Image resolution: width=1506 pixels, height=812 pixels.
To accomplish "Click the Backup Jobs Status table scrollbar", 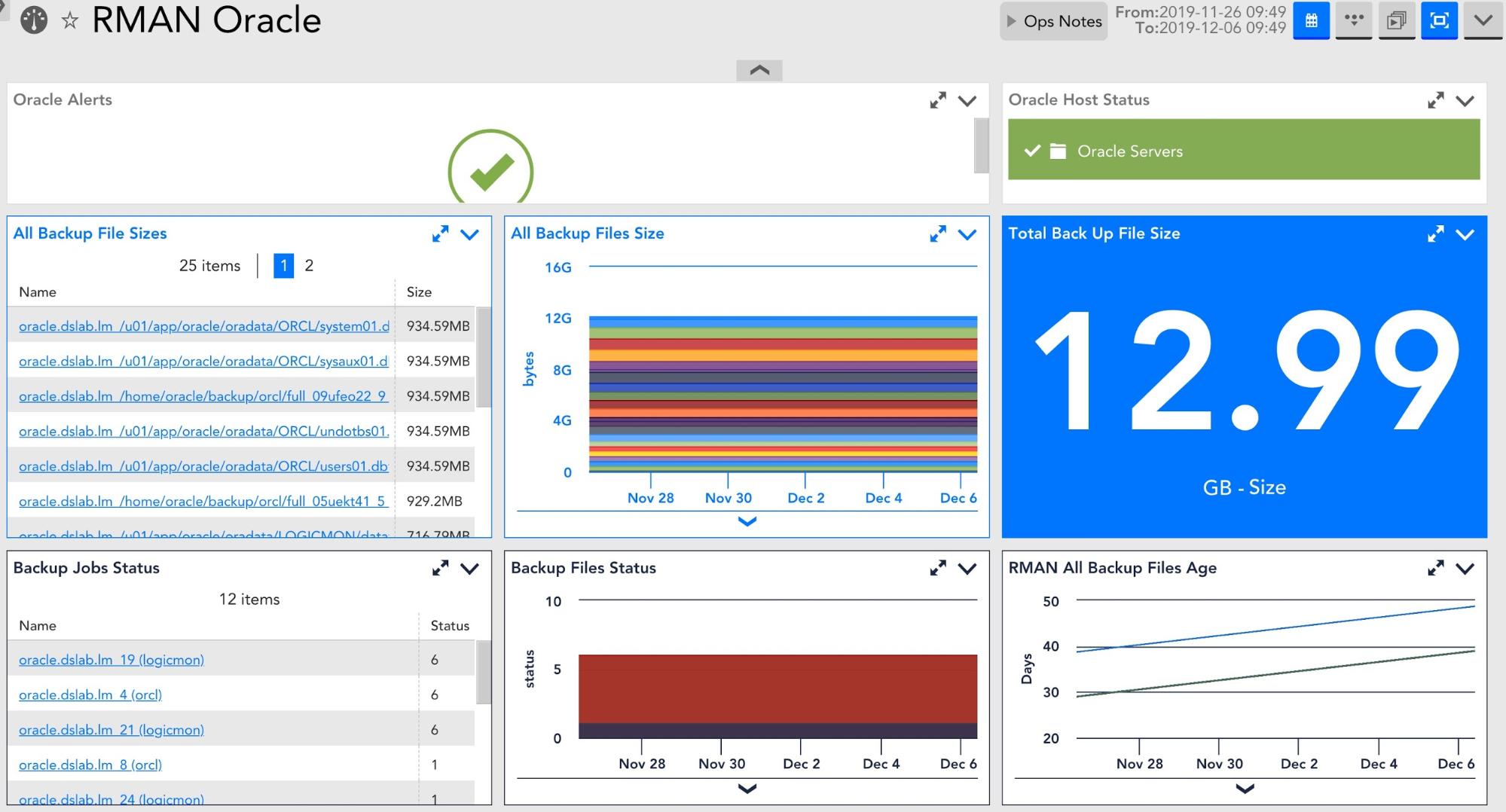I will coord(484,672).
